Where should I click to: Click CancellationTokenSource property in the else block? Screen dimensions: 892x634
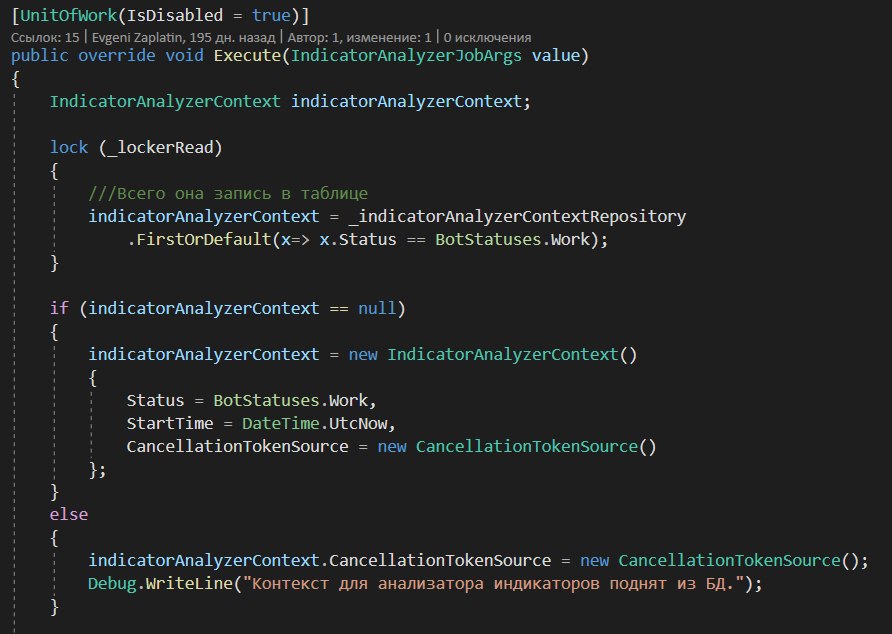pos(440,561)
